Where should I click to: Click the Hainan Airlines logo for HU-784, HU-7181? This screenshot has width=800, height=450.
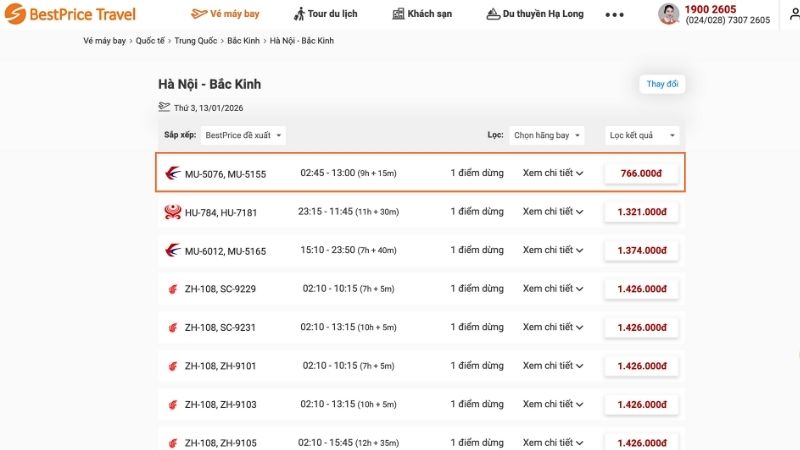point(173,212)
